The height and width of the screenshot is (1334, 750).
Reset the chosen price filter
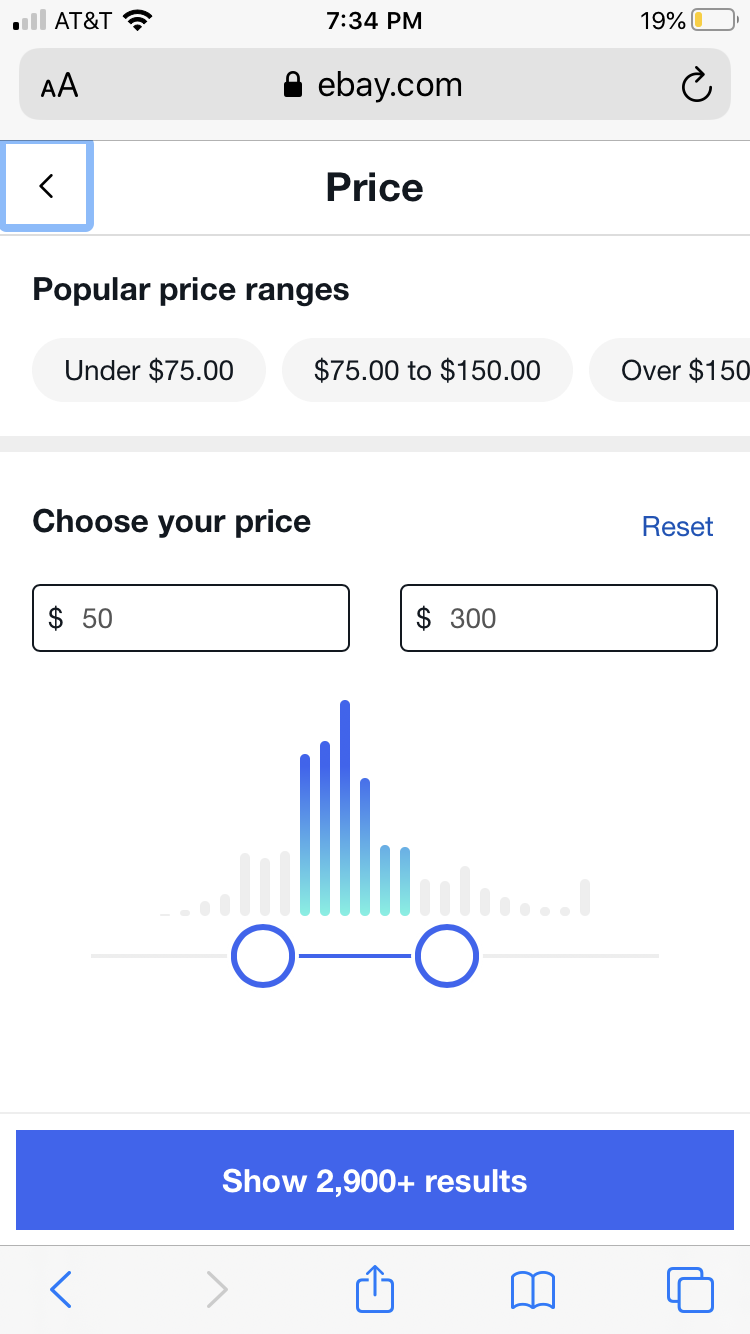(x=677, y=527)
